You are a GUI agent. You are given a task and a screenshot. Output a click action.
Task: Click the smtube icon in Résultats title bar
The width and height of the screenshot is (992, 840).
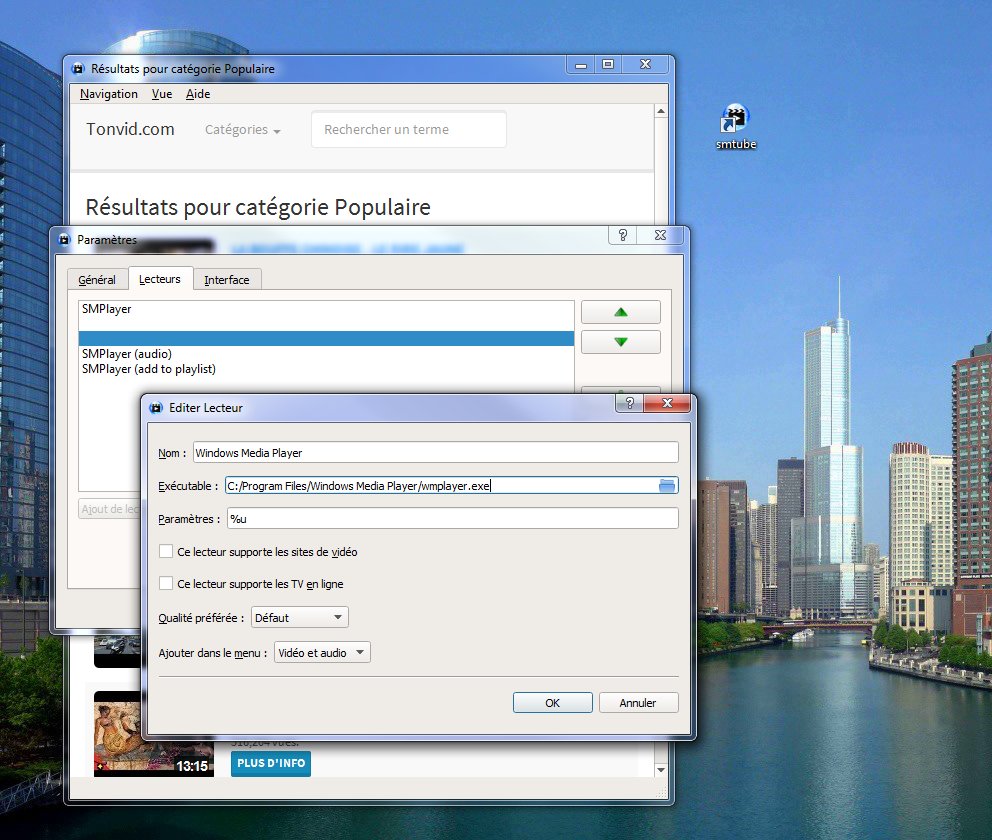(x=78, y=68)
